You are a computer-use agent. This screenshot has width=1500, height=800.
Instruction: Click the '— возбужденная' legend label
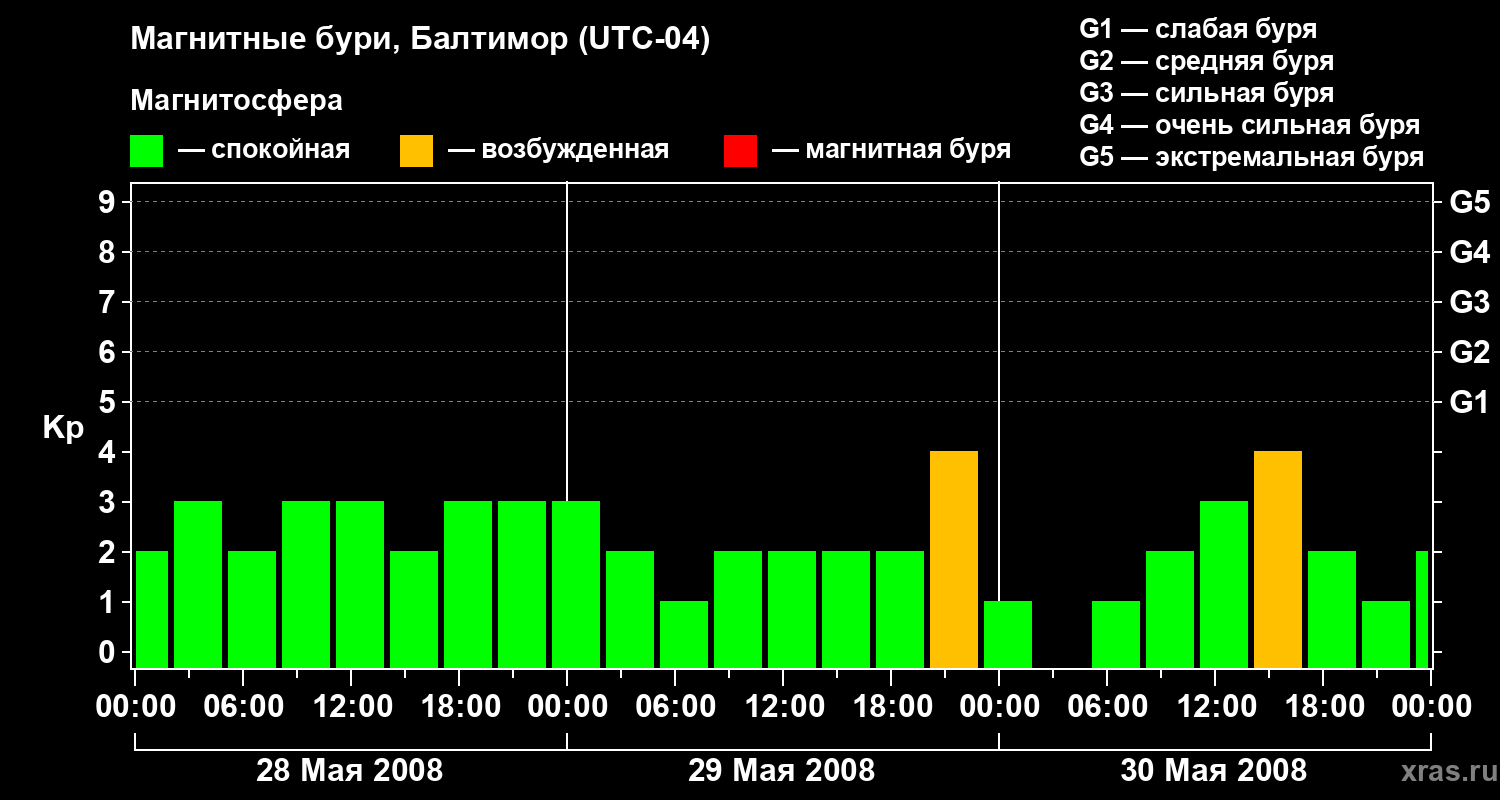pos(558,150)
